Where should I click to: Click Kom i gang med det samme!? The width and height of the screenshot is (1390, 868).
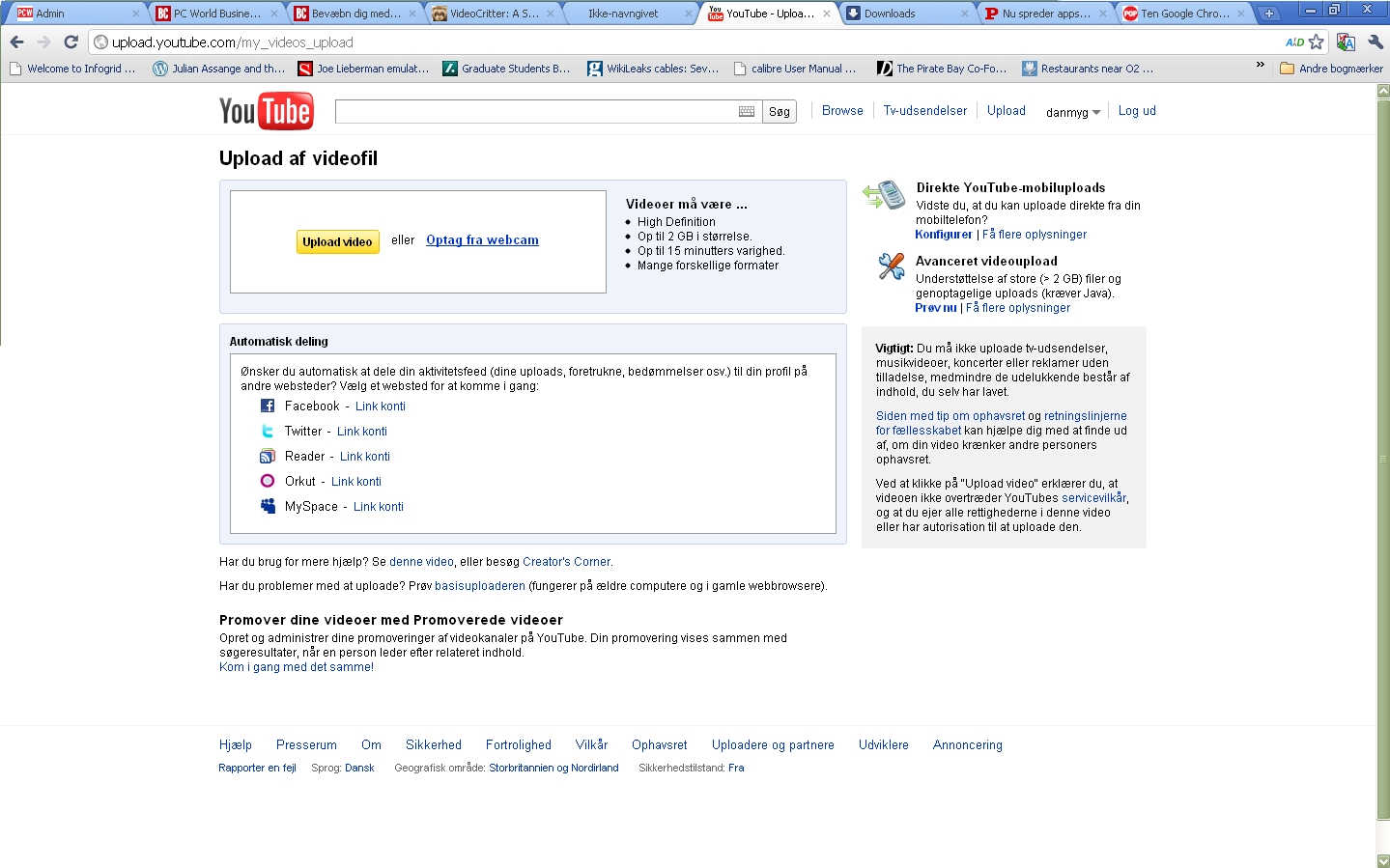tap(297, 667)
